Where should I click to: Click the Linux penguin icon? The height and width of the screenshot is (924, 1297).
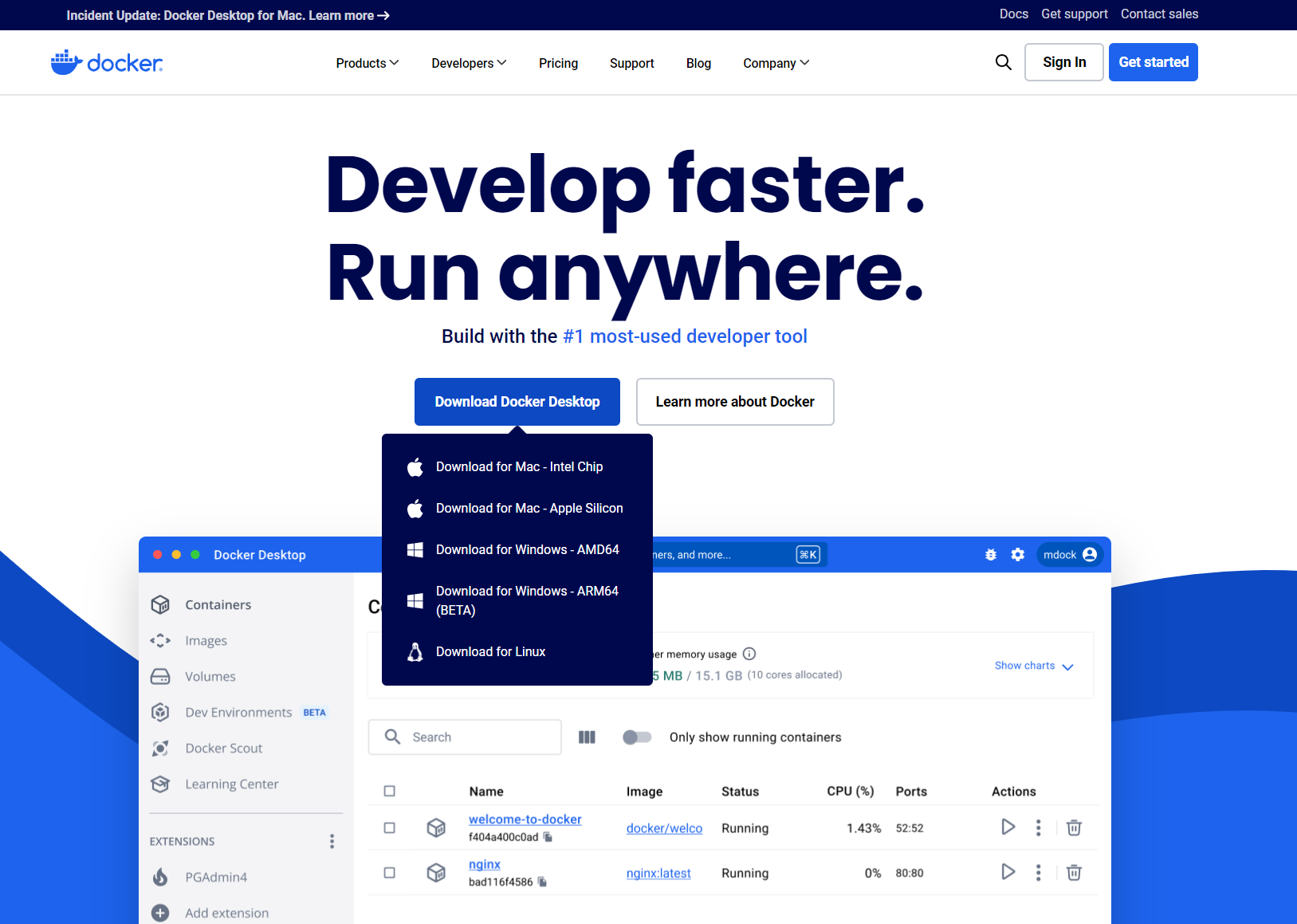coord(415,652)
